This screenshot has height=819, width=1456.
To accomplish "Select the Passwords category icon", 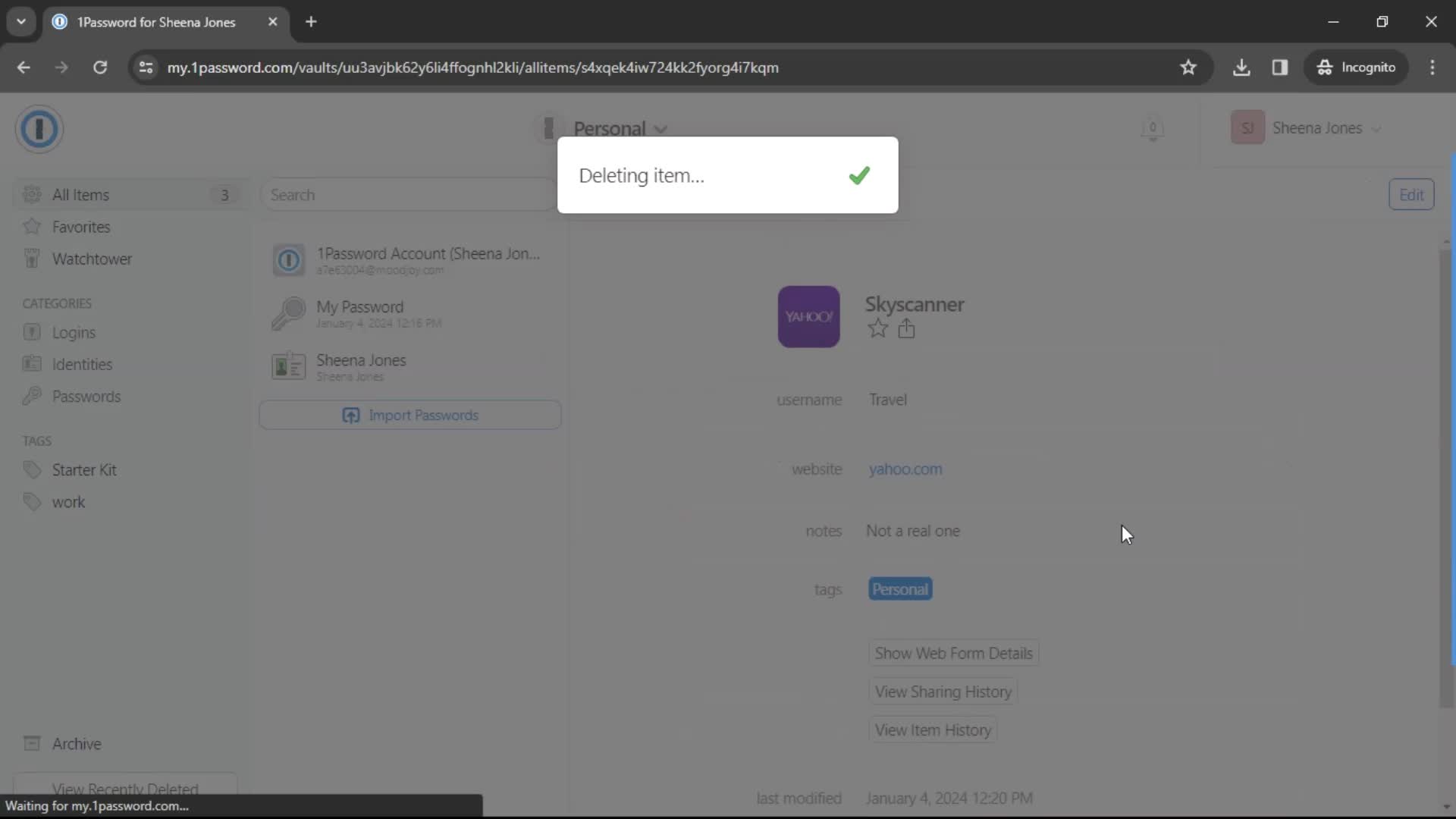I will (x=31, y=396).
